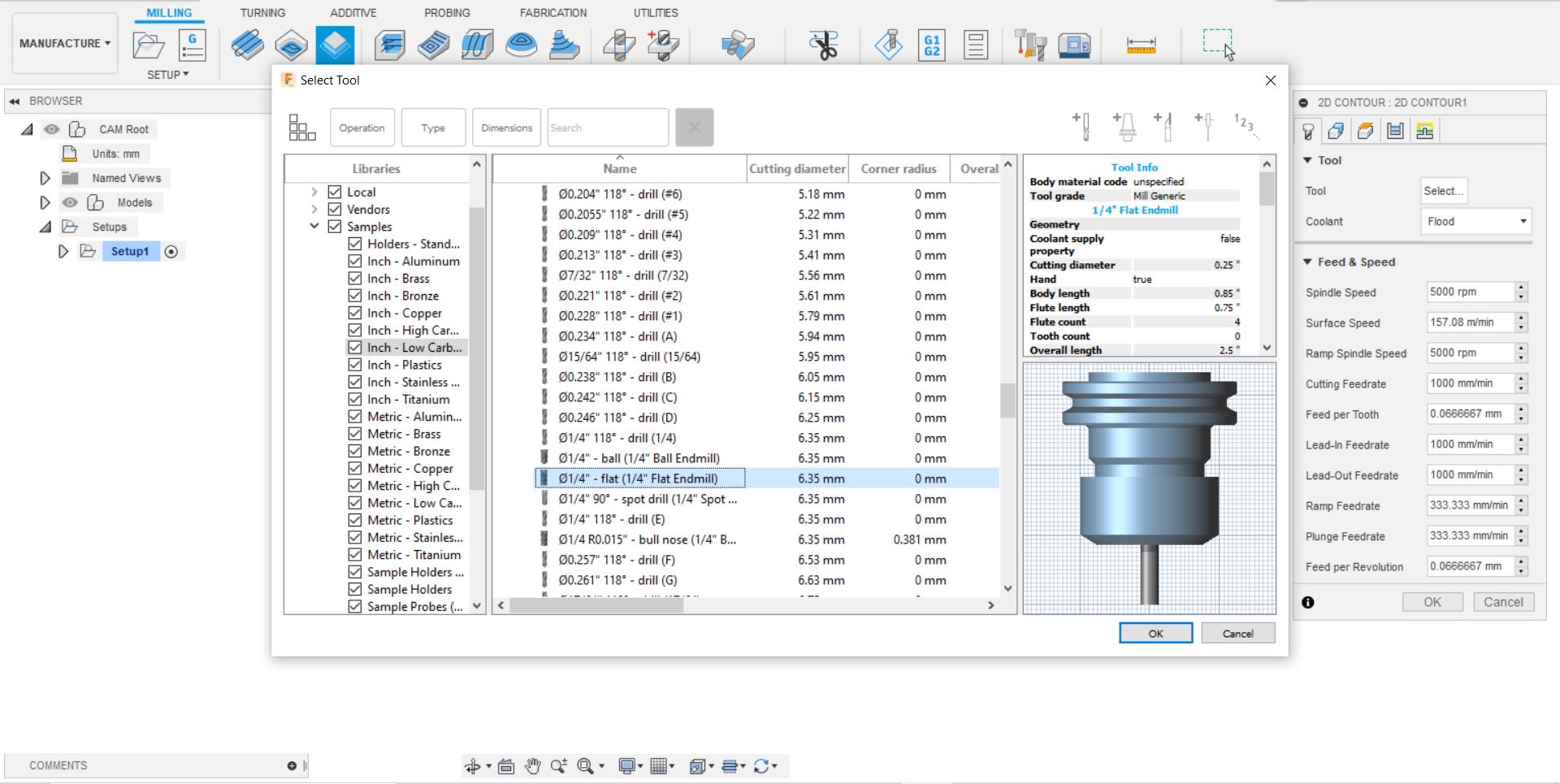Image resolution: width=1560 pixels, height=784 pixels.
Task: Toggle visibility eye for Models
Action: [x=71, y=202]
